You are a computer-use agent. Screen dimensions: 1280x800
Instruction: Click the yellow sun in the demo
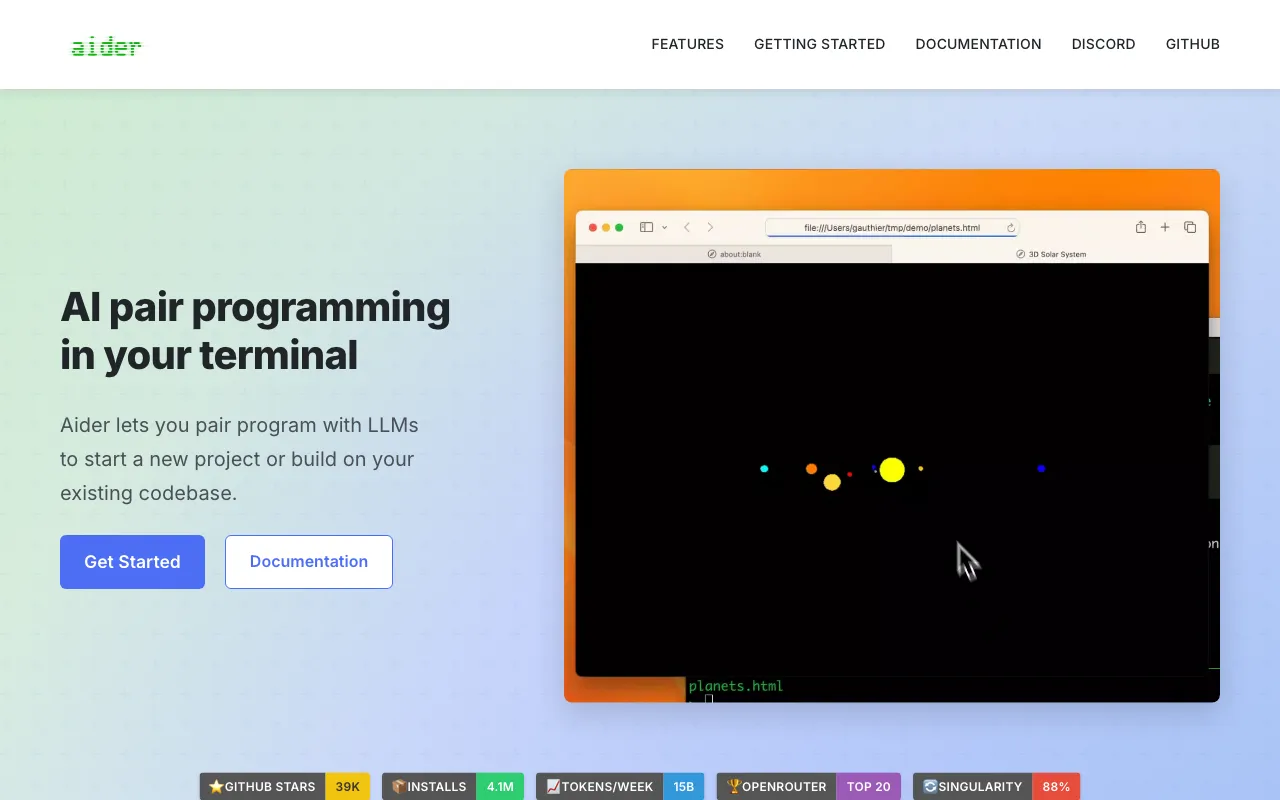892,470
